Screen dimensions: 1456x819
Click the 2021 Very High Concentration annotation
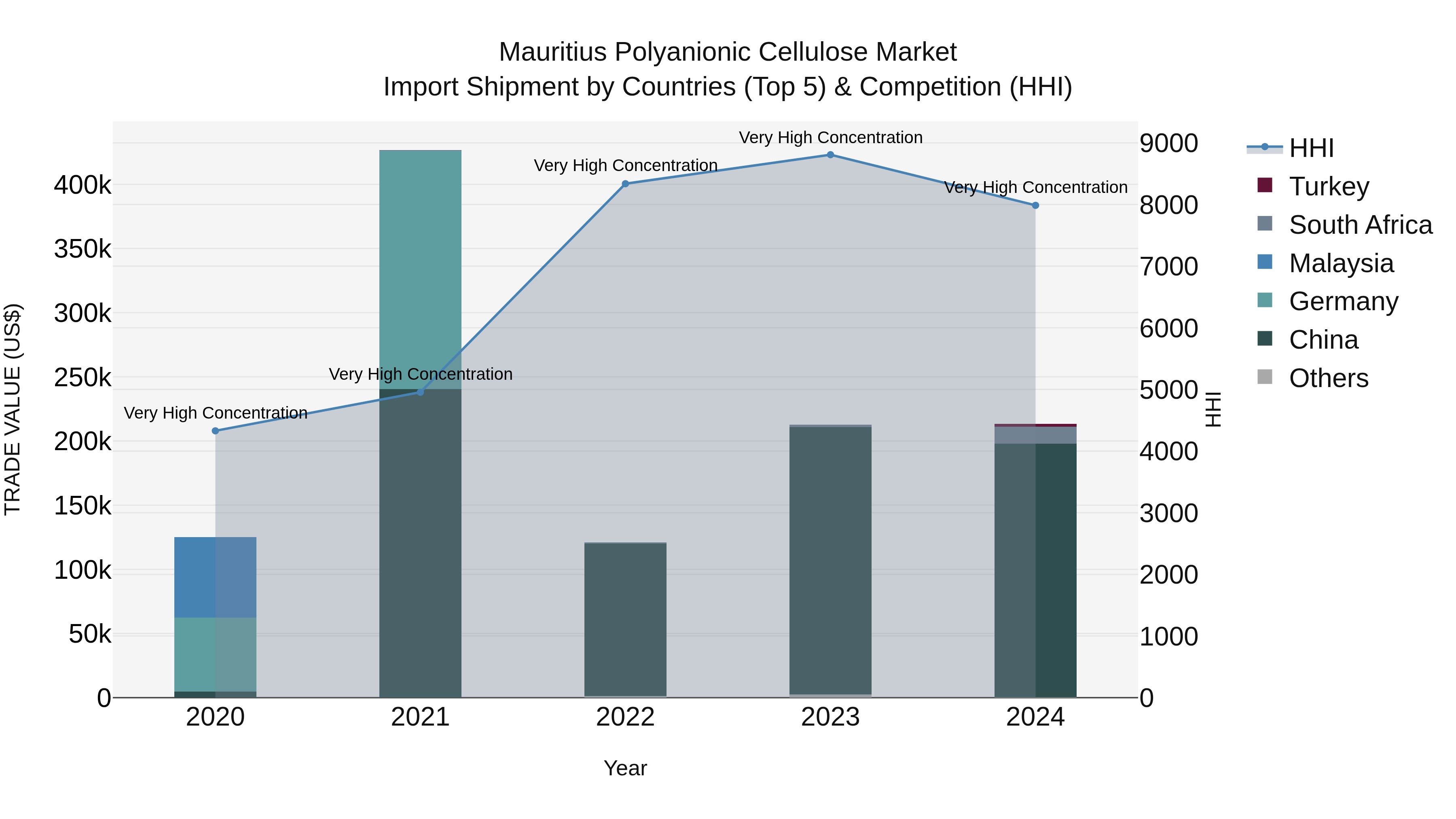pos(421,374)
